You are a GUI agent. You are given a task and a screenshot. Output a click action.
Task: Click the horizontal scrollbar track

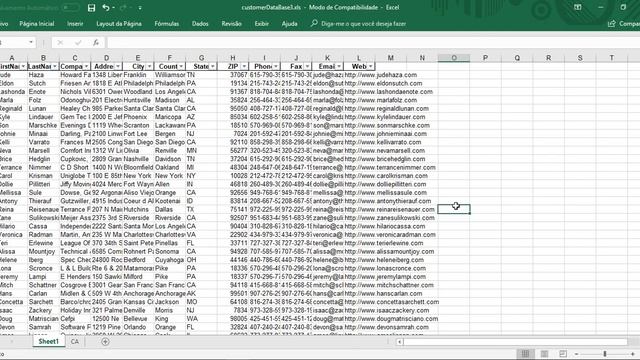516,342
